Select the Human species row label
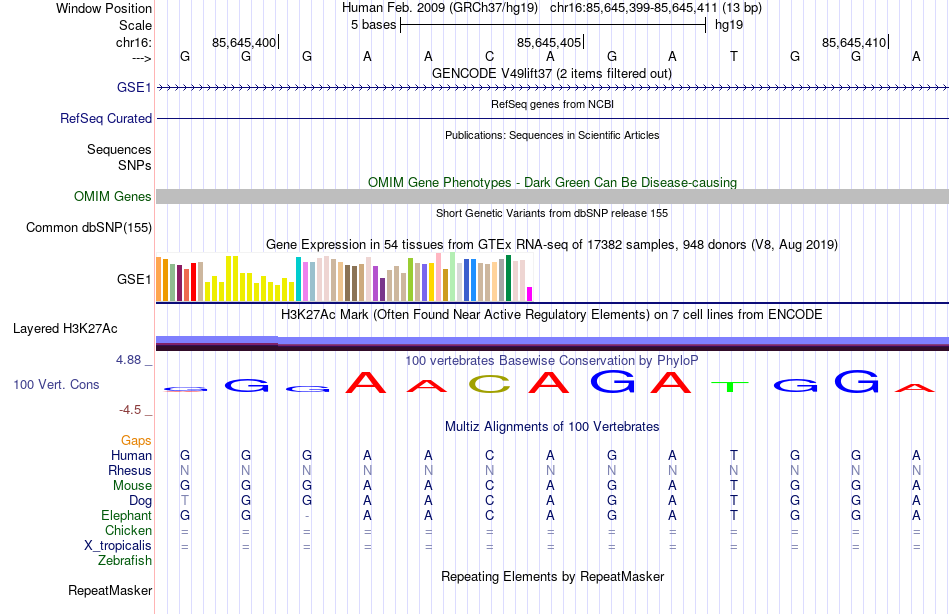Image resolution: width=950 pixels, height=614 pixels. pos(131,455)
